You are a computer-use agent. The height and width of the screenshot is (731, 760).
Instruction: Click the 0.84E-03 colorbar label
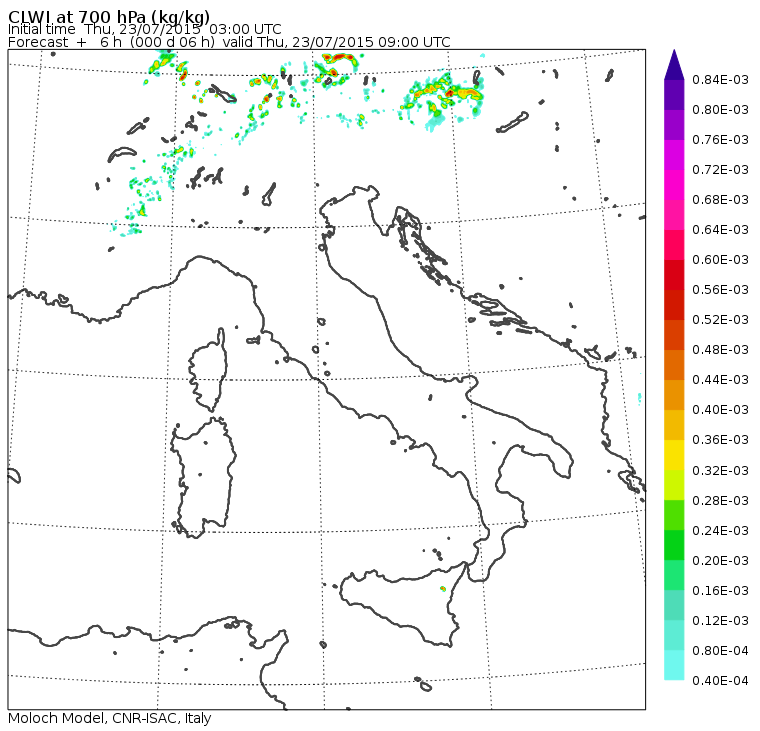point(720,79)
